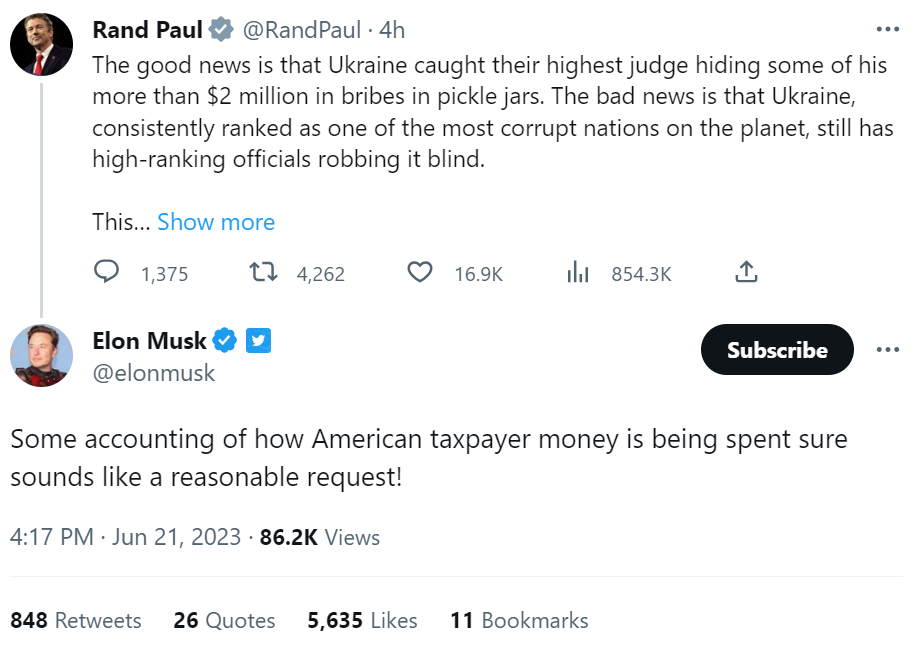Screen dimensions: 924x649
Task: View the 848 Retweets list
Action: [76, 620]
